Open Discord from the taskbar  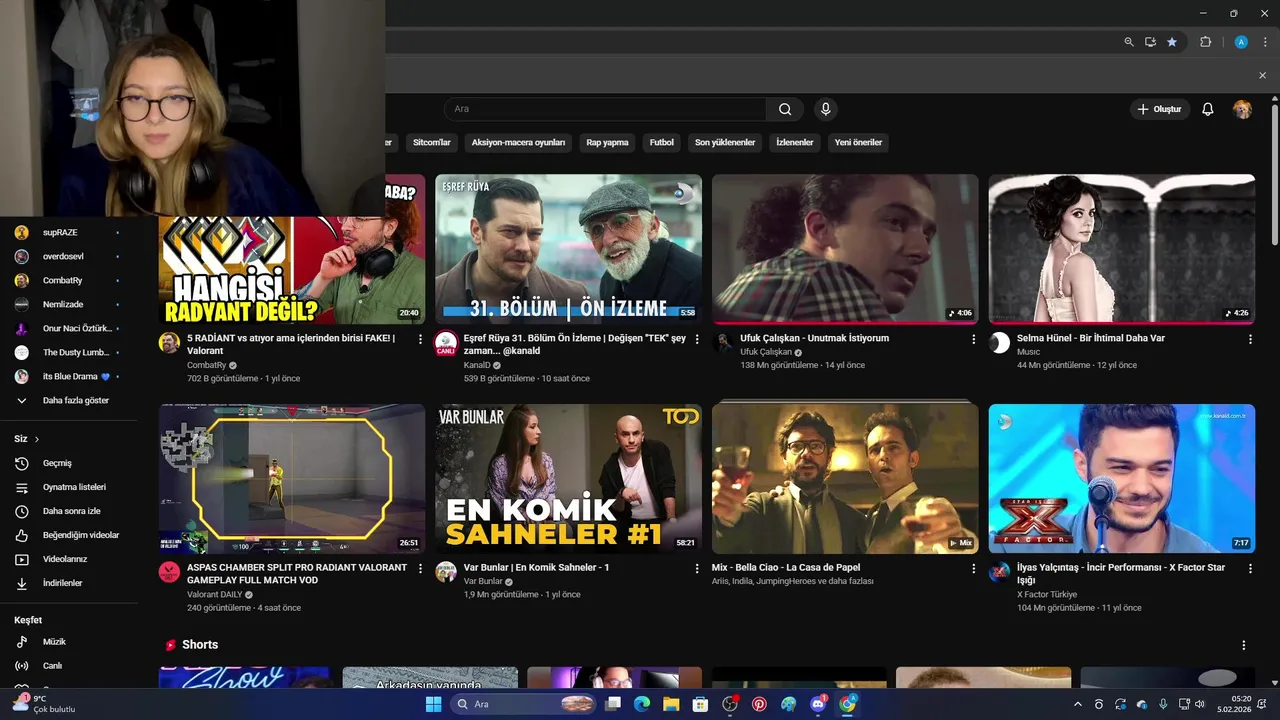pyautogui.click(x=818, y=704)
